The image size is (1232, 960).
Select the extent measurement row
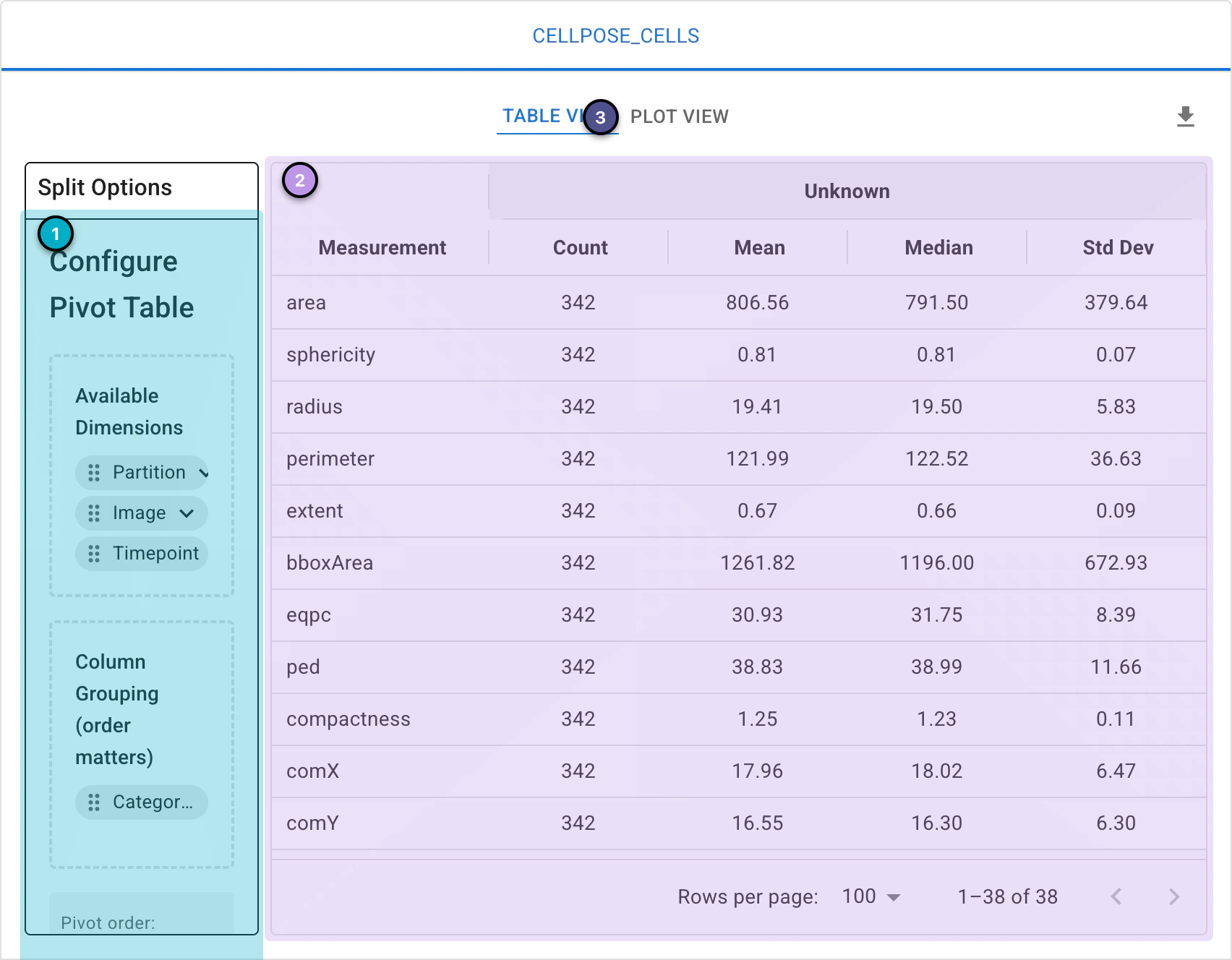click(739, 511)
